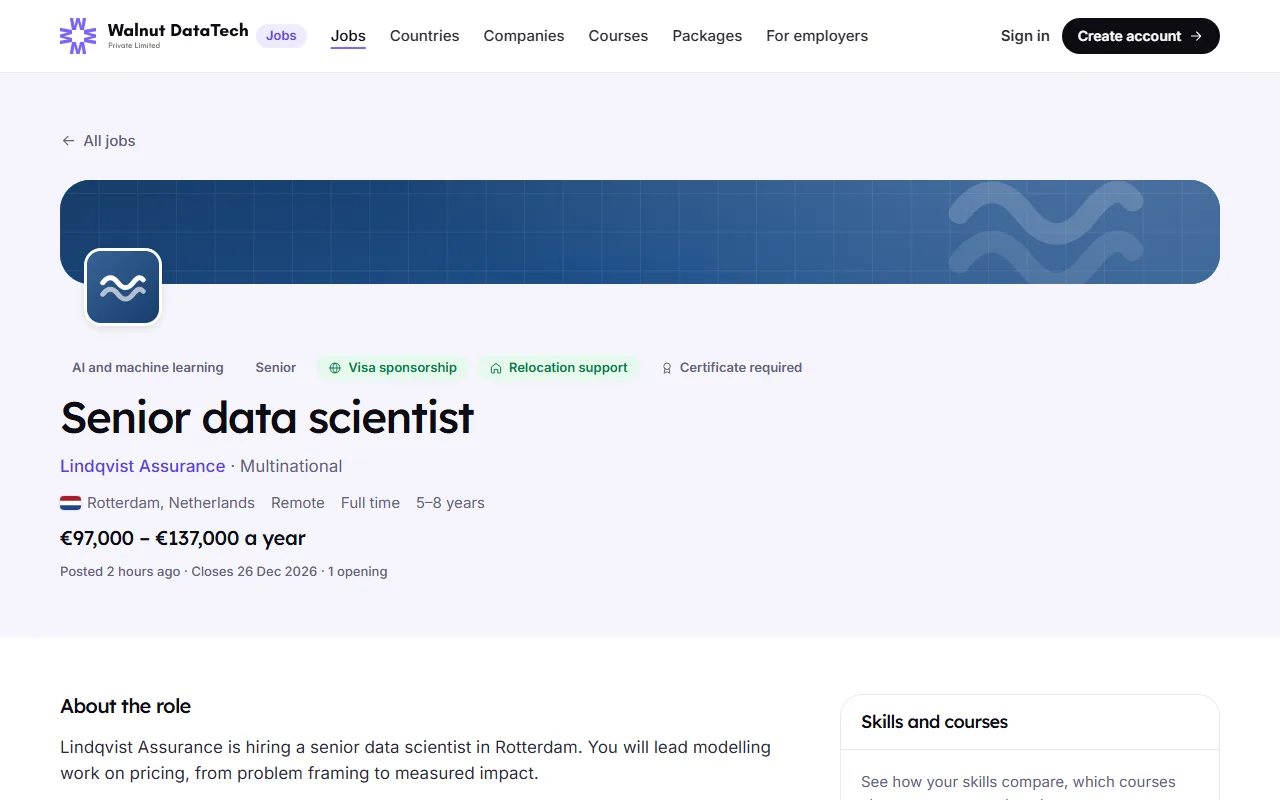Open the For employers page

817,36
